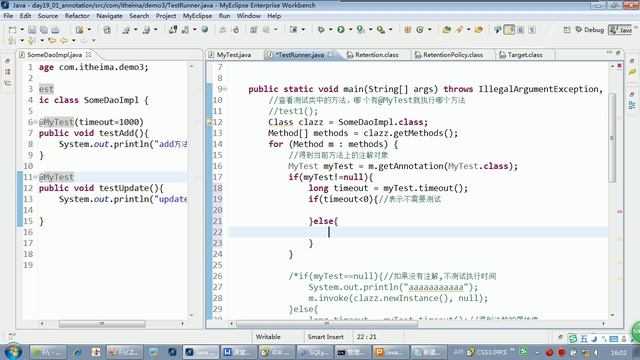Open the Word taskbar item
640x360 pixels.
point(239,352)
